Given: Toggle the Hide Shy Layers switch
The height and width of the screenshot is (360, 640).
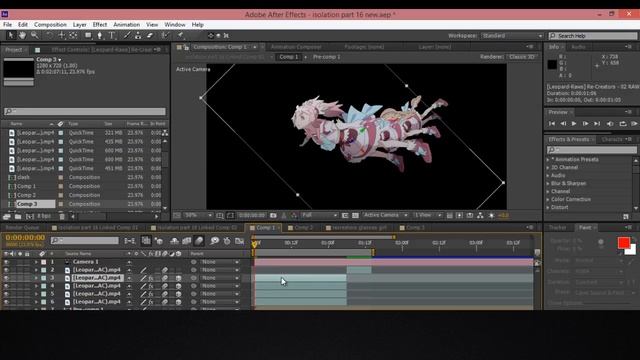Looking at the screenshot, I should point(174,241).
